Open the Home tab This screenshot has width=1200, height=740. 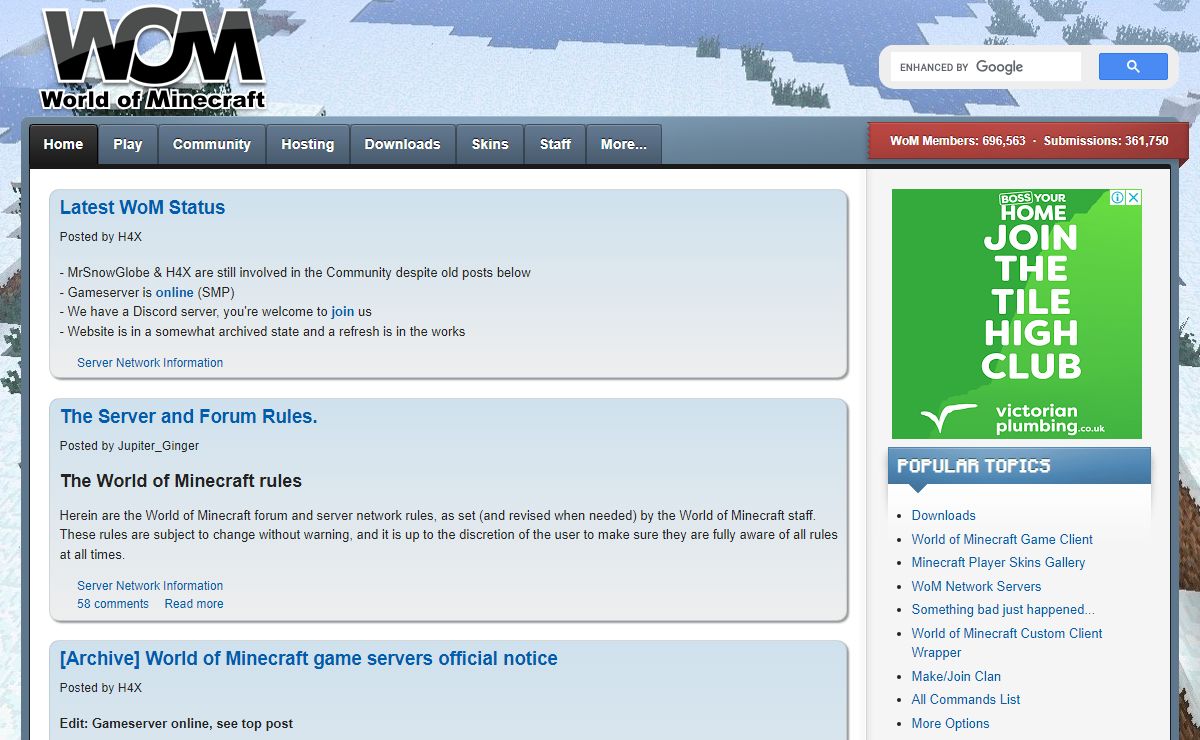pos(63,144)
